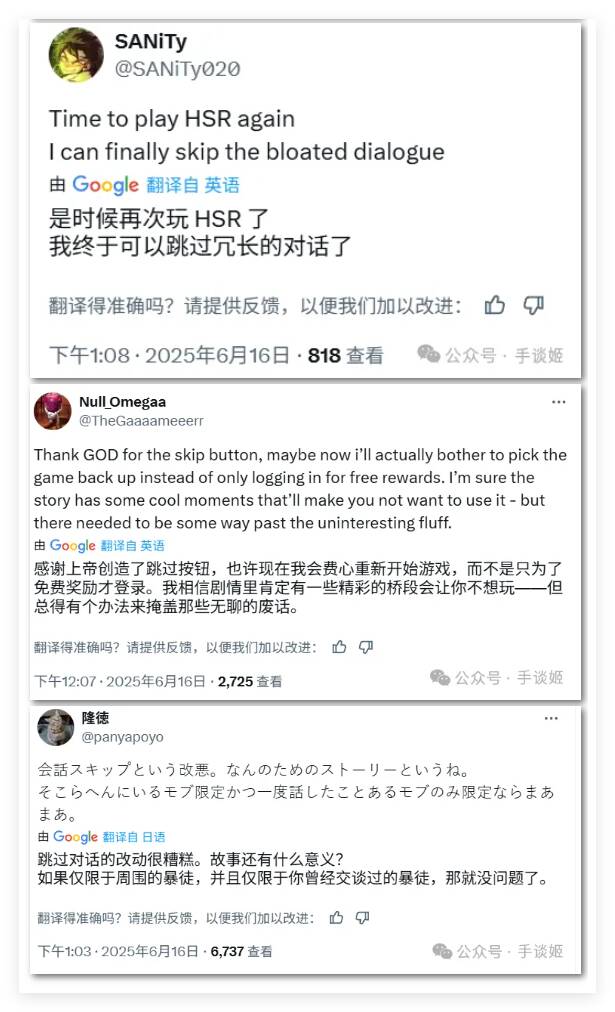
Task: Click 翻译自 日语 link in 隆徳 tweet
Action: tap(134, 837)
